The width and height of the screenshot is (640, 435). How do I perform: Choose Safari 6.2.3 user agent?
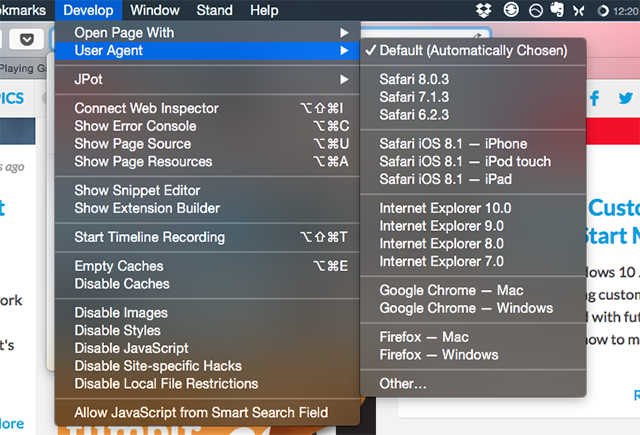pos(473,115)
